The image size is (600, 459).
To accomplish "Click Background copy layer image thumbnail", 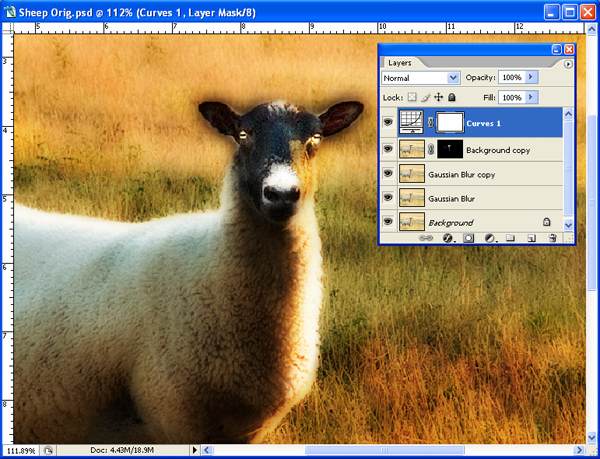I will click(411, 150).
